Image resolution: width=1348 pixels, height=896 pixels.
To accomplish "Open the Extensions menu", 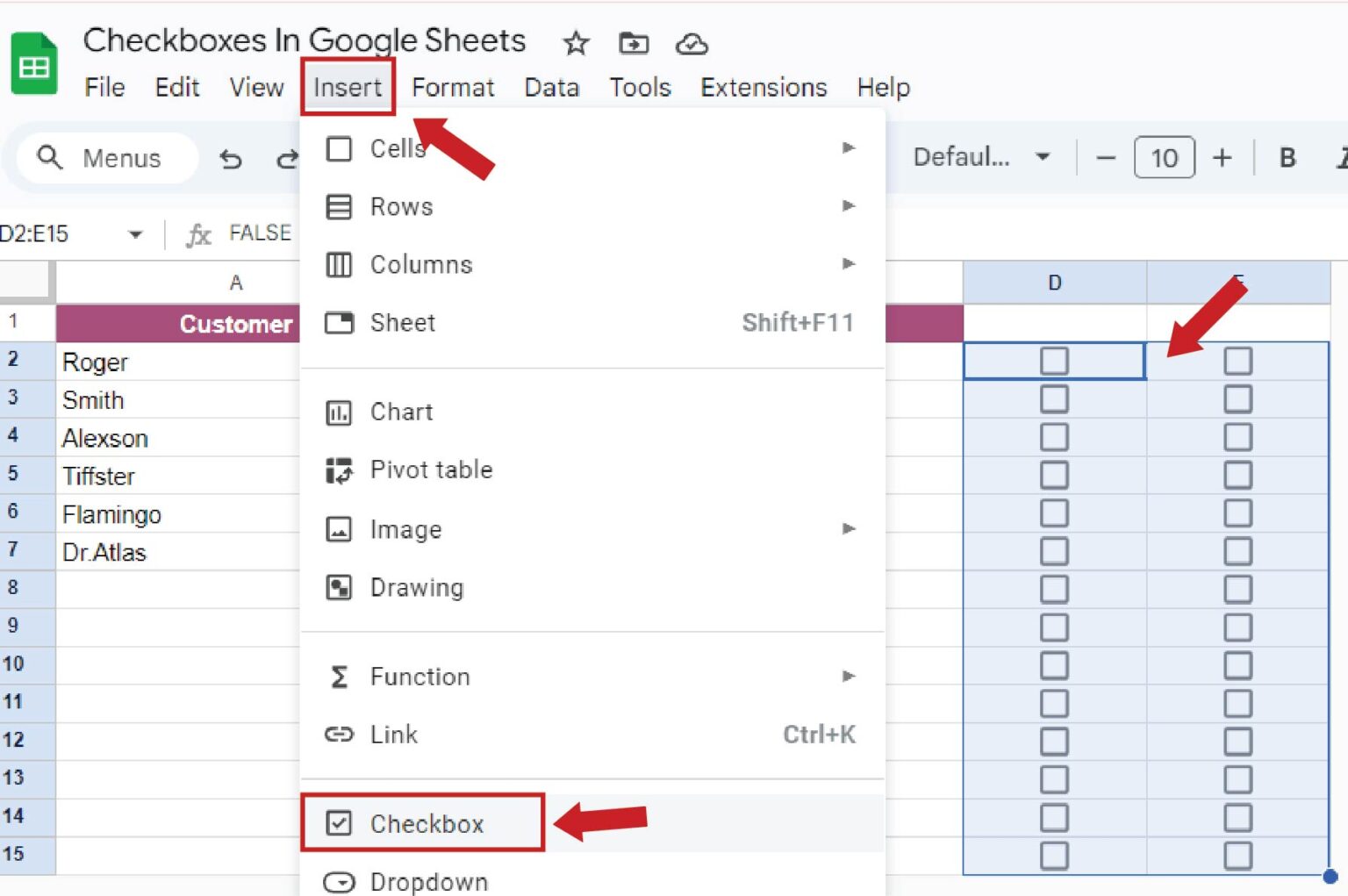I will (763, 87).
